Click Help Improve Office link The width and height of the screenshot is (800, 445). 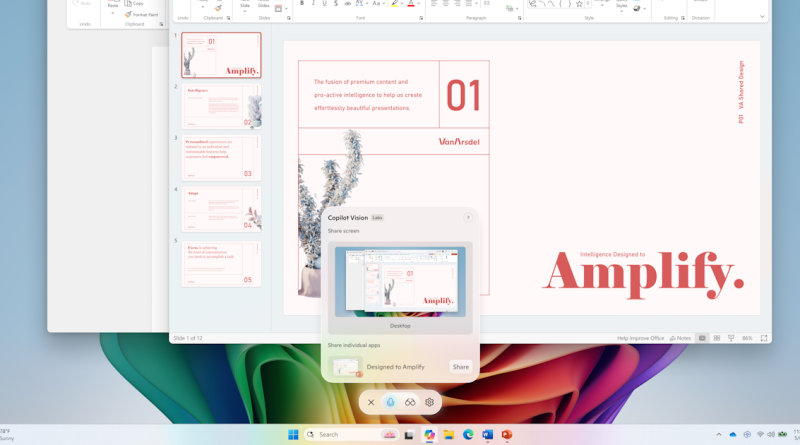click(x=640, y=338)
